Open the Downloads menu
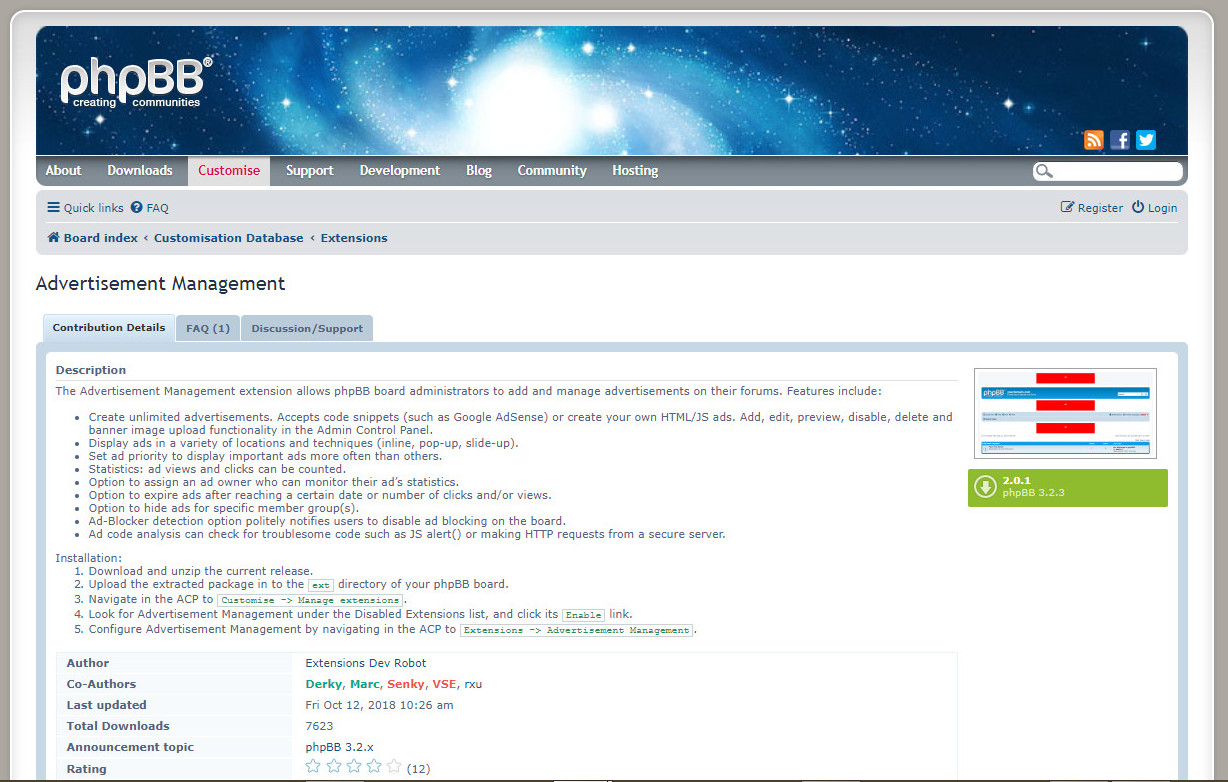The width and height of the screenshot is (1228, 782). tap(140, 171)
